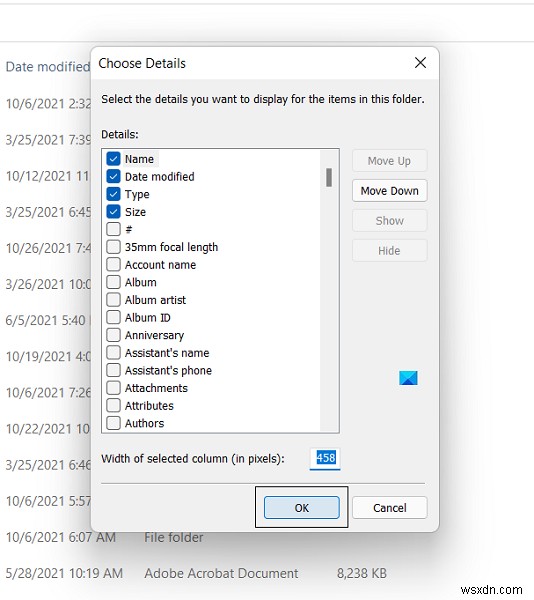Close the Choose Details dialog

pyautogui.click(x=420, y=62)
